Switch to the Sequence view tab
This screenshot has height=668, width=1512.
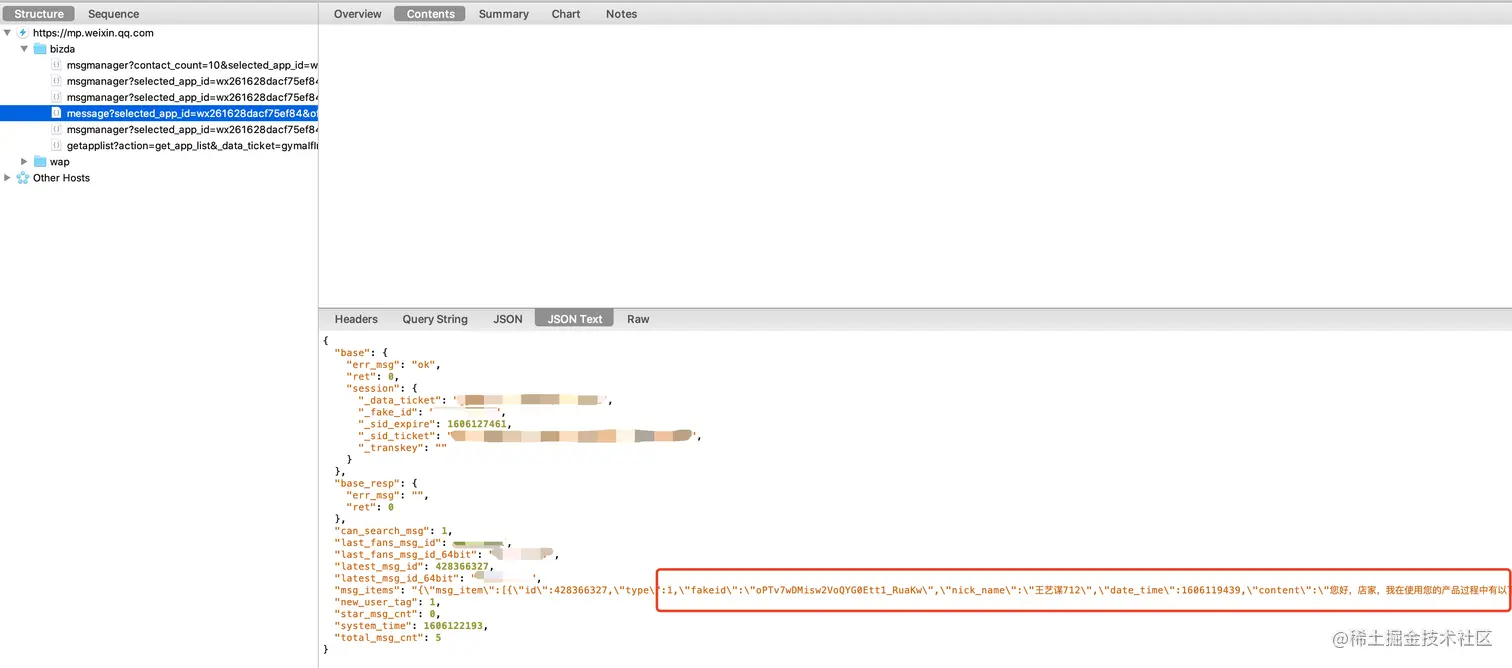(113, 14)
